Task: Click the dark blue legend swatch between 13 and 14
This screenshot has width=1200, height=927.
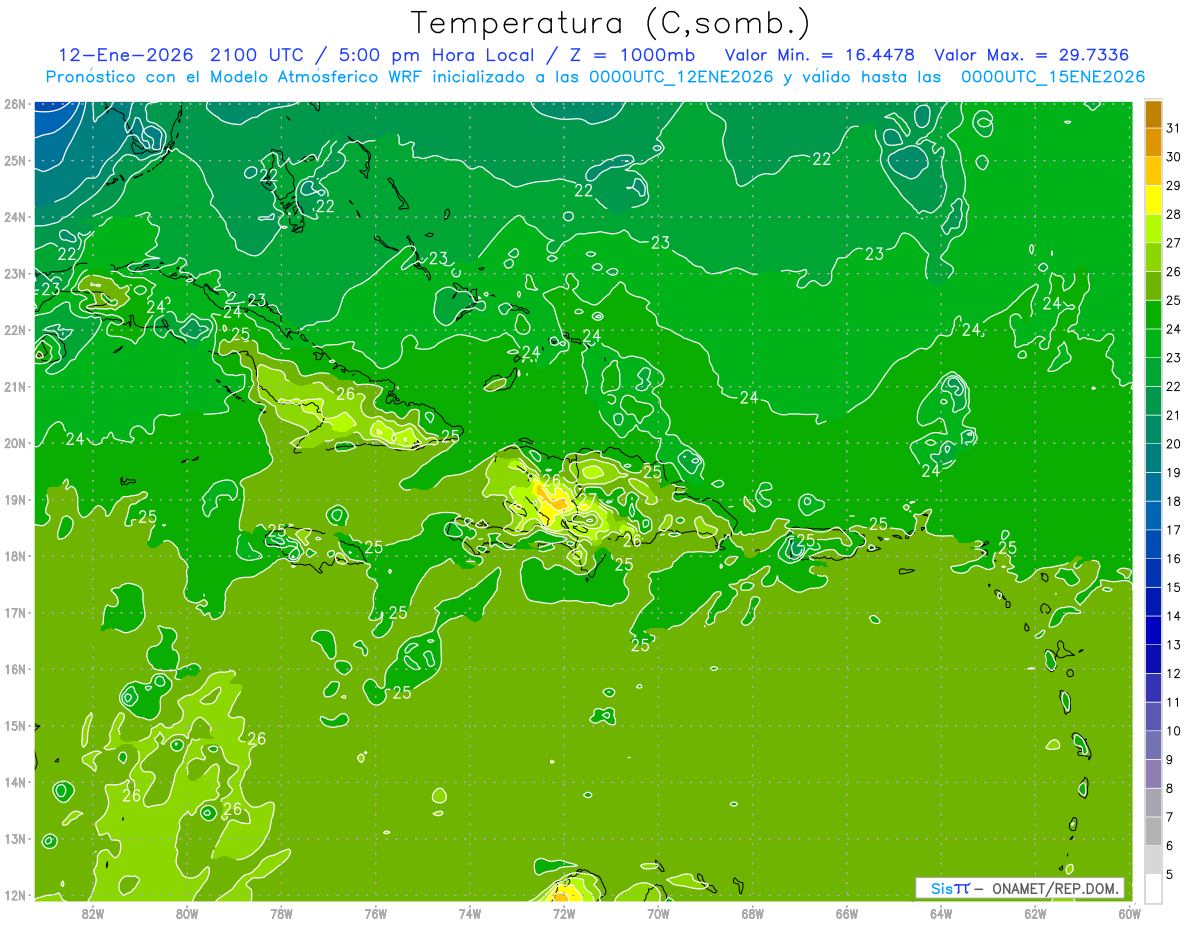Action: click(1153, 630)
